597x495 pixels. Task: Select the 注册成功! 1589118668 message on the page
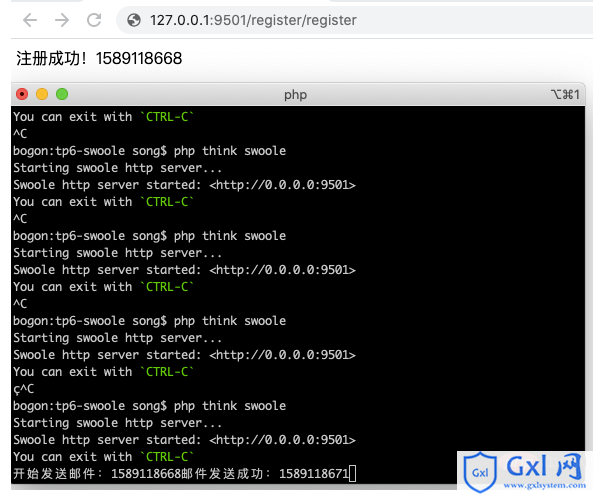[99, 59]
